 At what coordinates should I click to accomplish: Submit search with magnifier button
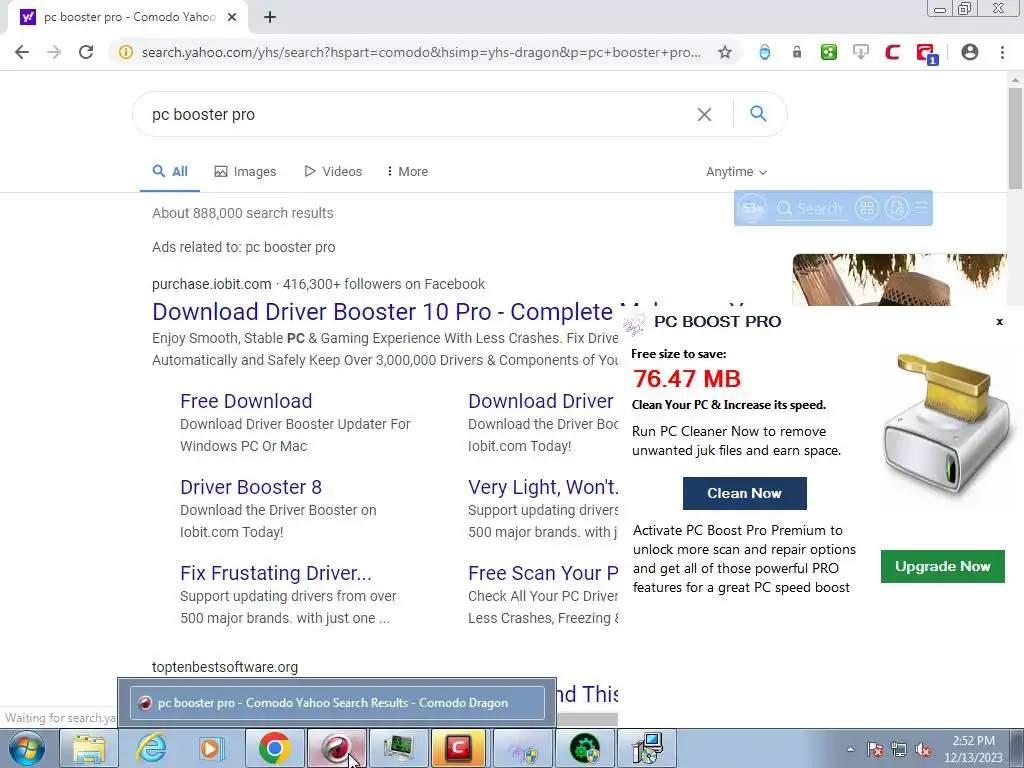click(x=758, y=114)
